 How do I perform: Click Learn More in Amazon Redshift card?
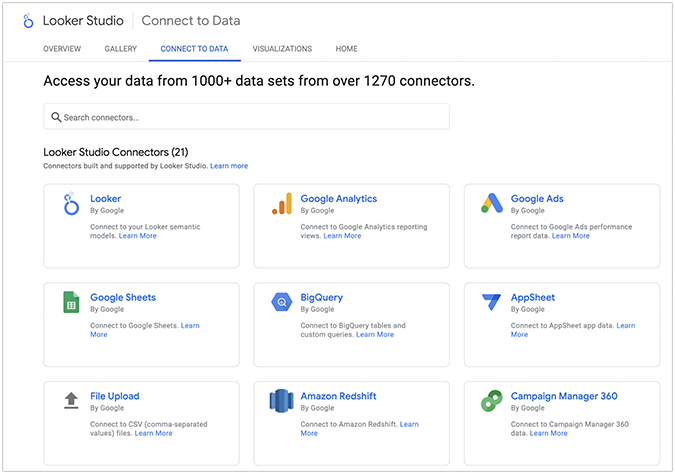(x=409, y=424)
